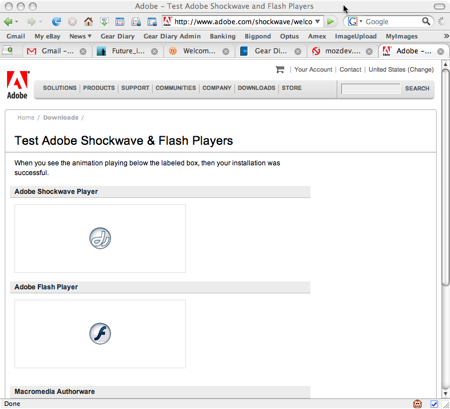This screenshot has height=409, width=450.
Task: Show more bookmarks with the chevron
Action: (446, 36)
